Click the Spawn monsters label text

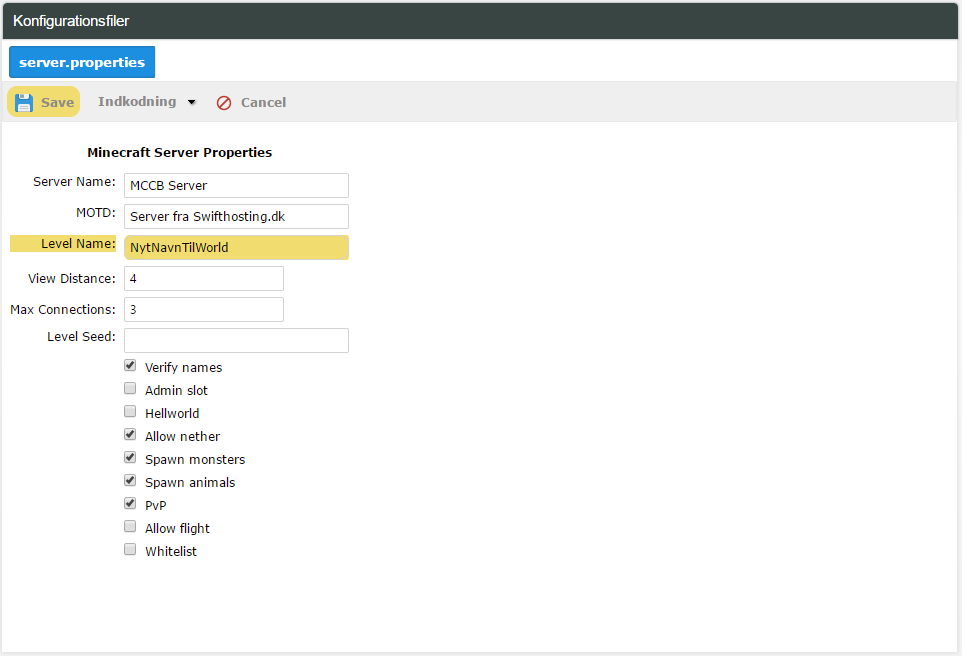(195, 460)
